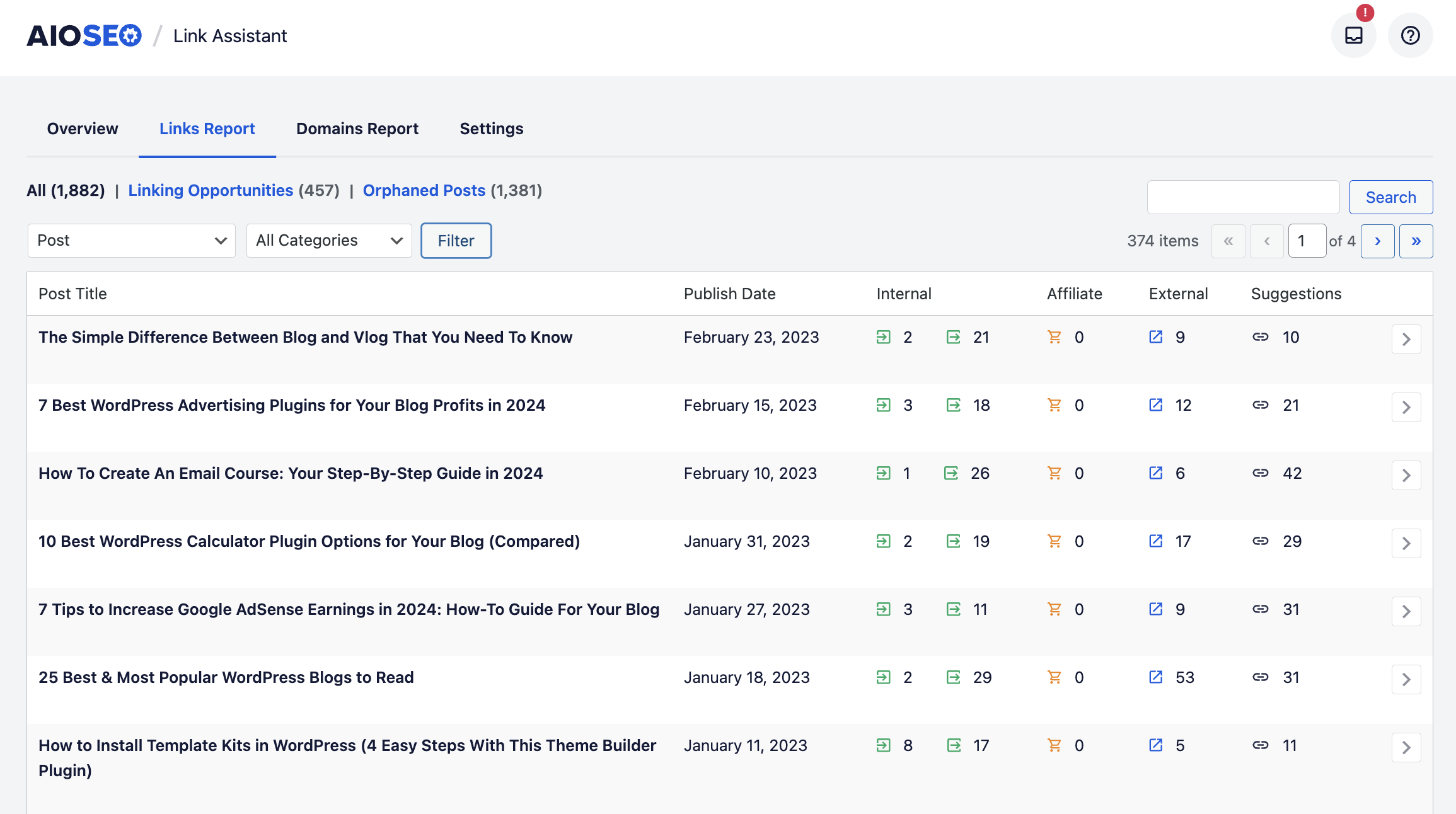The height and width of the screenshot is (814, 1456).
Task: Click affiliate cart icon for Calculator Plugin post
Action: pyautogui.click(x=1054, y=541)
